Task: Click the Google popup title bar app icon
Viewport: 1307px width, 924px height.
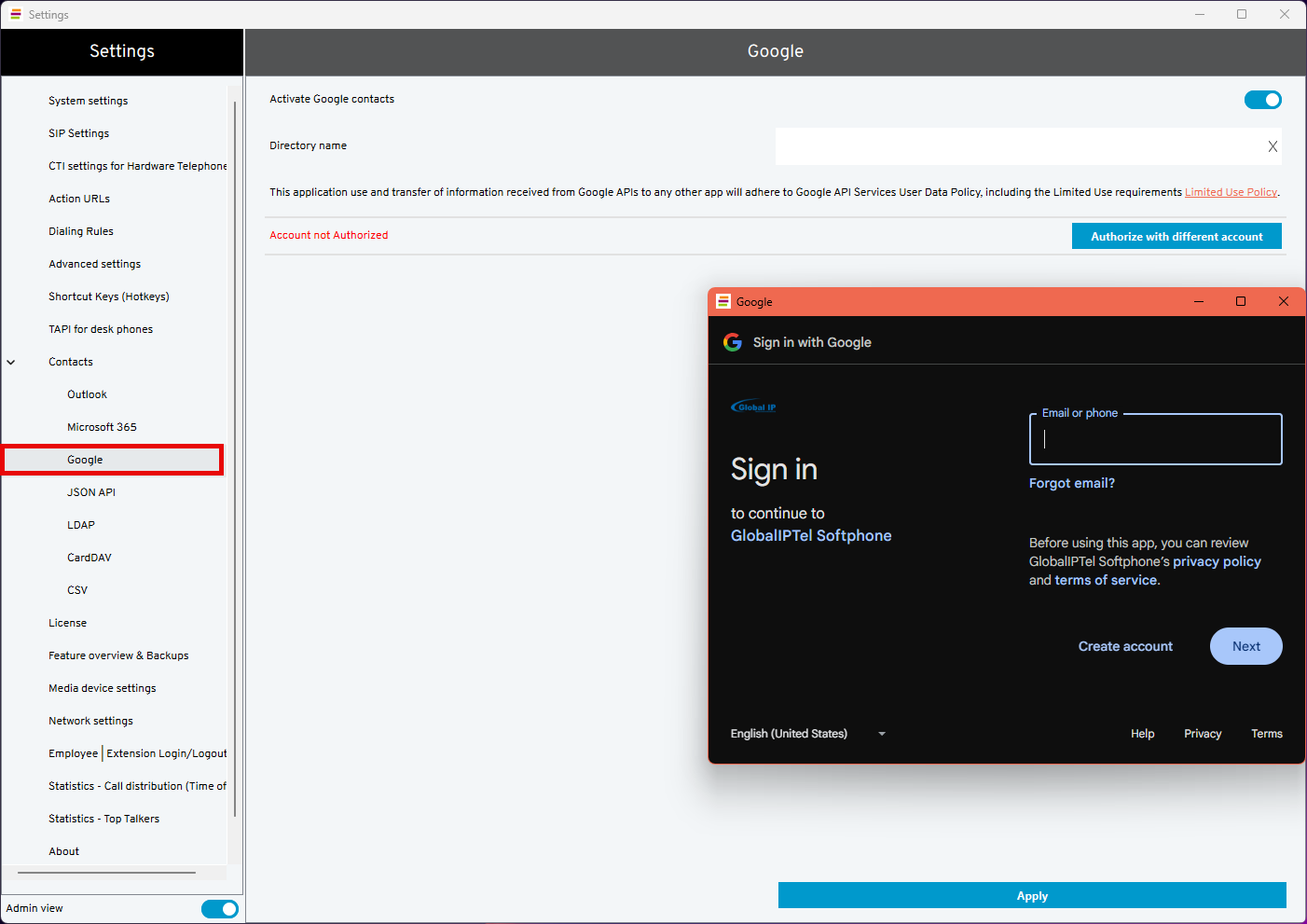Action: (x=723, y=301)
